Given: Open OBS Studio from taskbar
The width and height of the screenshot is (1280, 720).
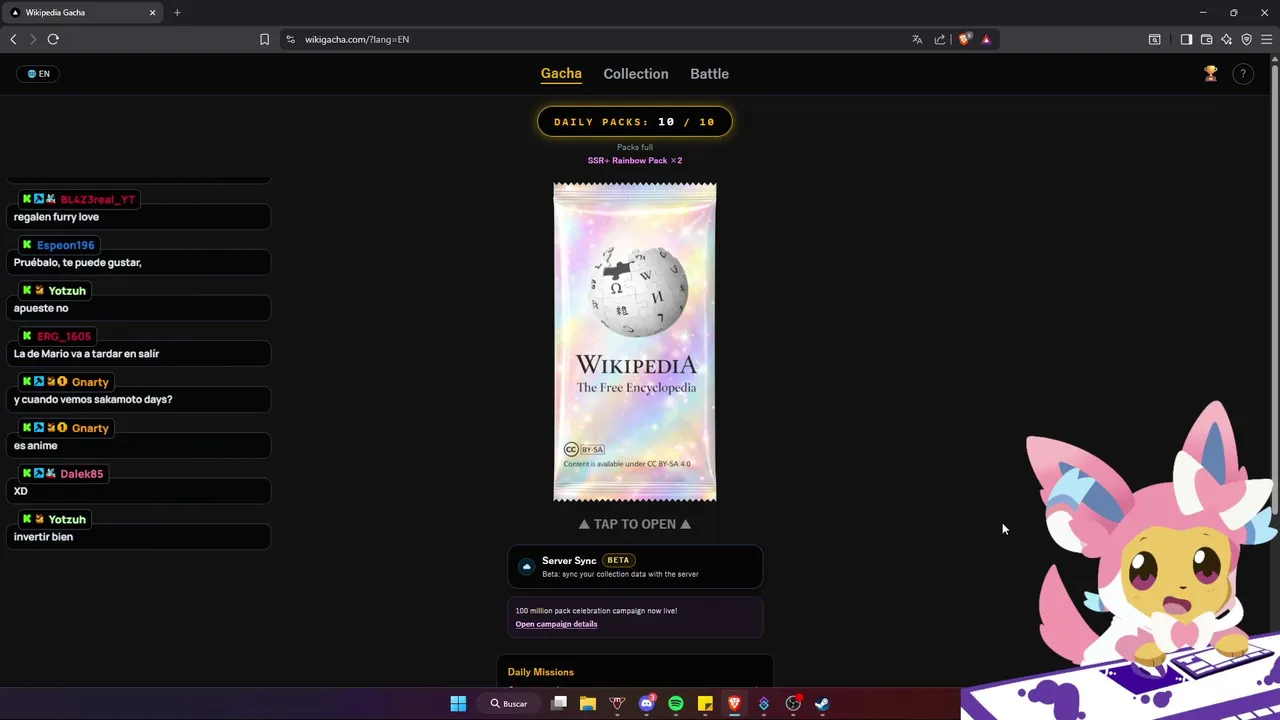Looking at the screenshot, I should tap(793, 704).
